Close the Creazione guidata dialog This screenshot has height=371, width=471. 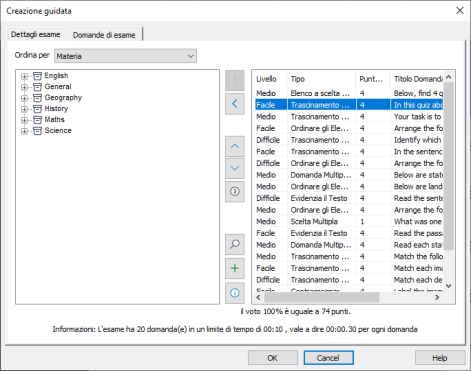point(460,11)
